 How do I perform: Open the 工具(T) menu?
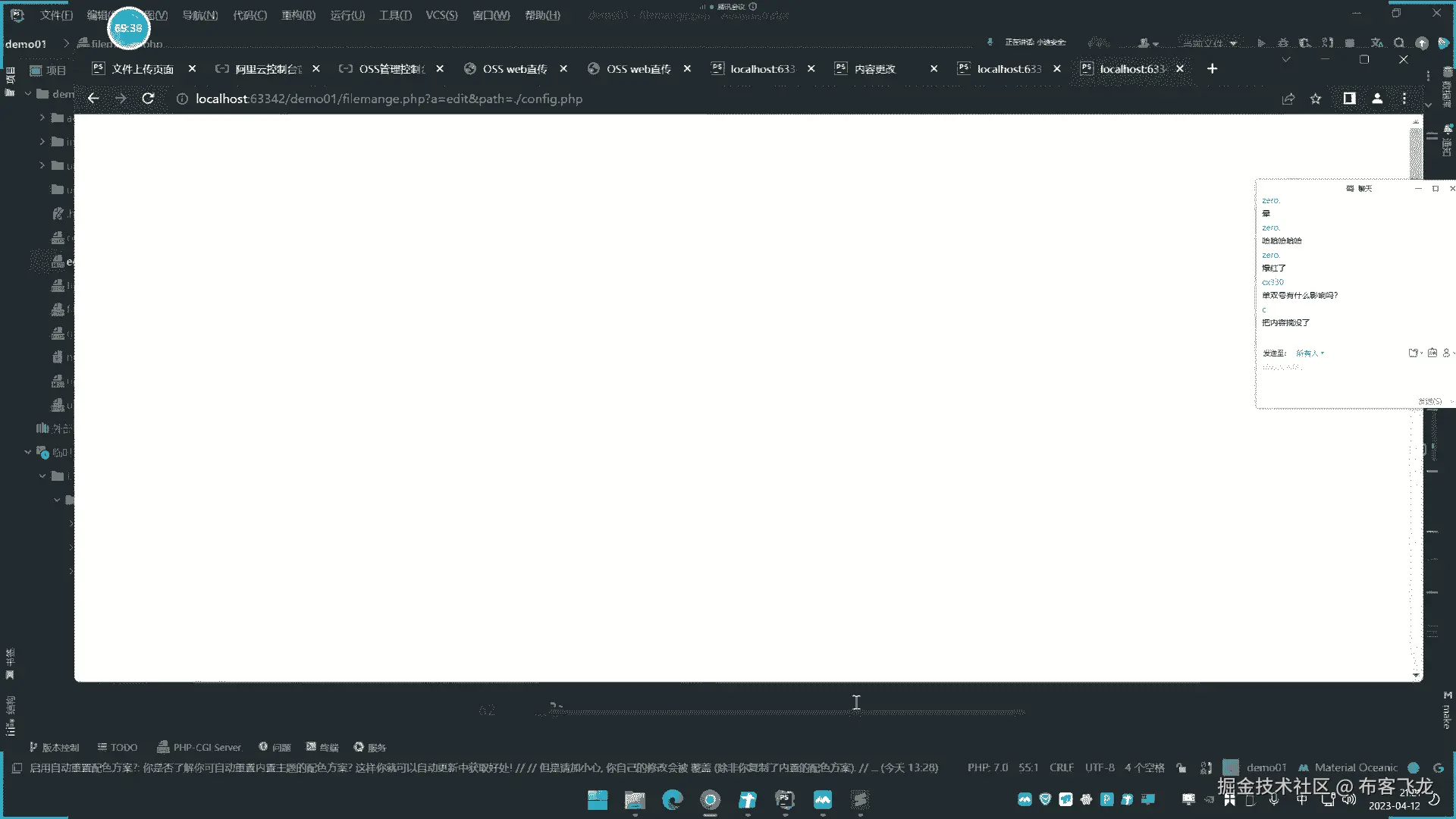coord(395,15)
